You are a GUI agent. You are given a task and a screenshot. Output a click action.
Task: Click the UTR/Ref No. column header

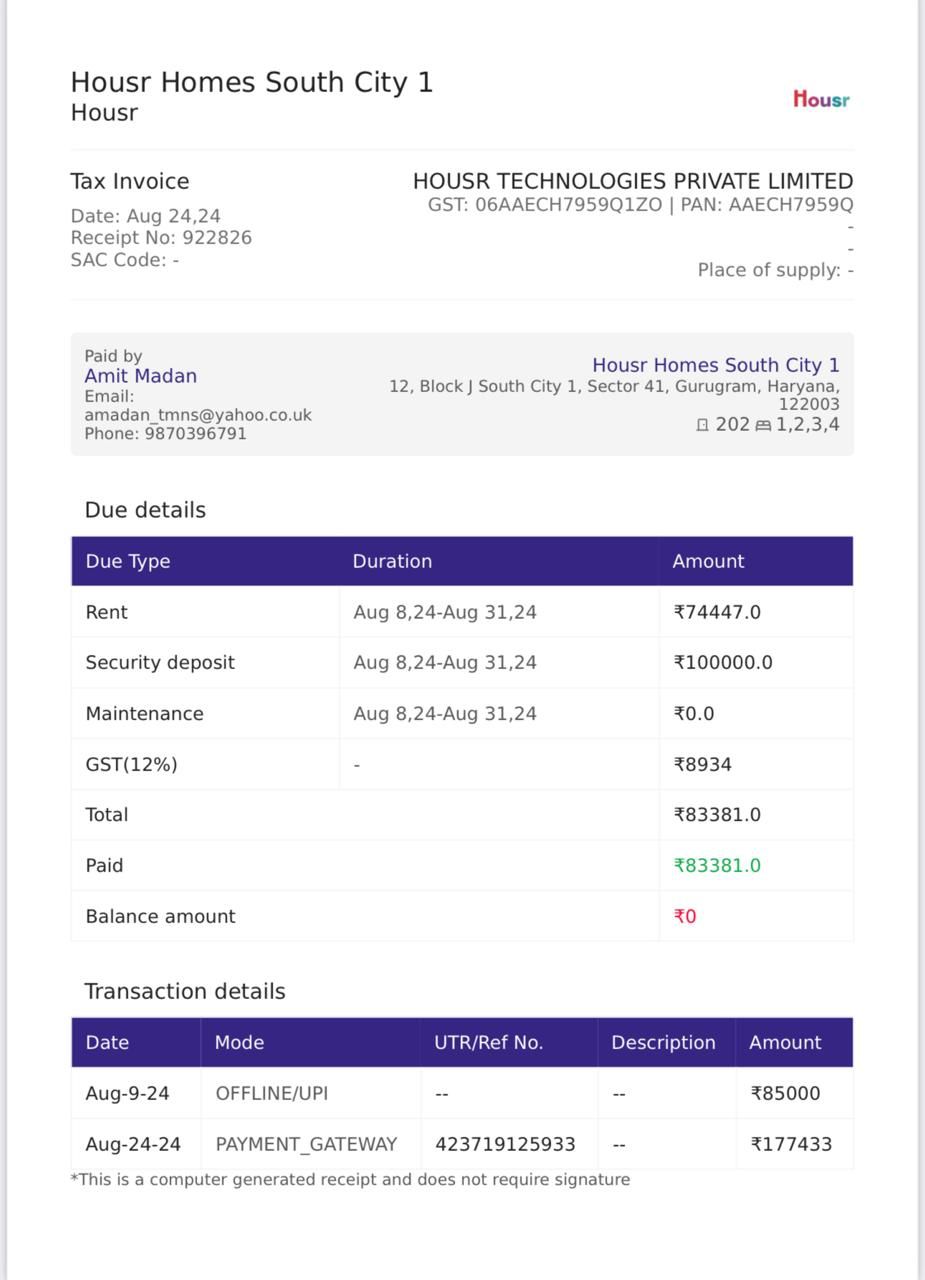coord(488,1043)
